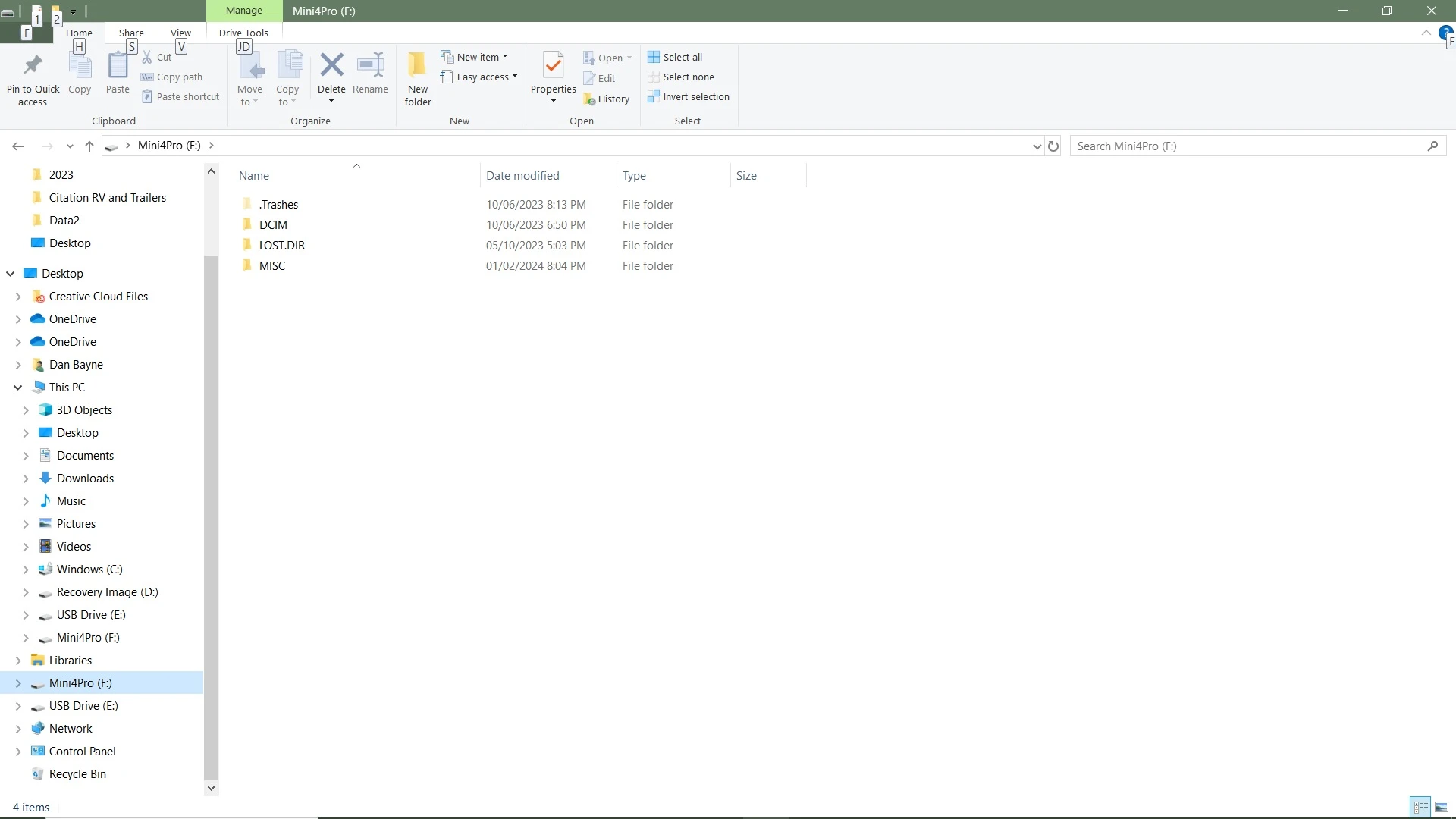Switch to Details view icon
The width and height of the screenshot is (1456, 819).
(x=1421, y=808)
